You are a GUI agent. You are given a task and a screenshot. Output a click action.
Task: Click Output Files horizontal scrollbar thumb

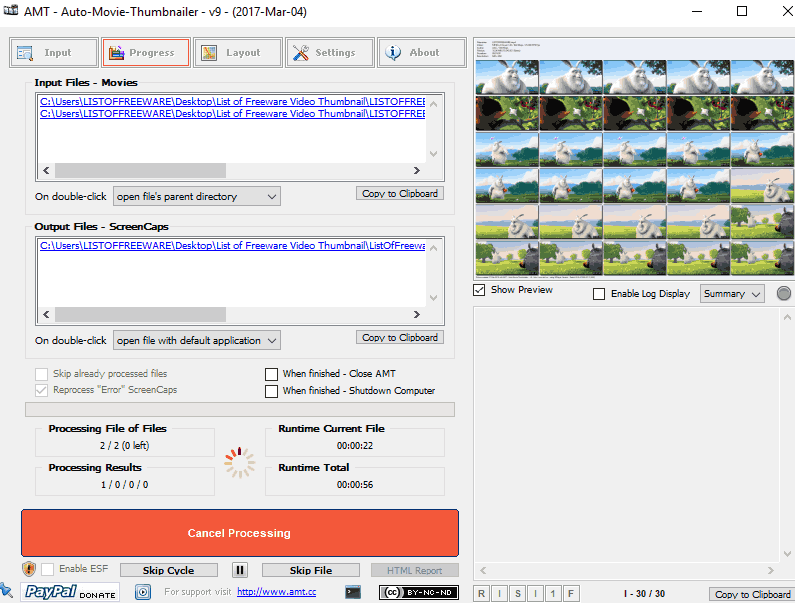tap(140, 314)
